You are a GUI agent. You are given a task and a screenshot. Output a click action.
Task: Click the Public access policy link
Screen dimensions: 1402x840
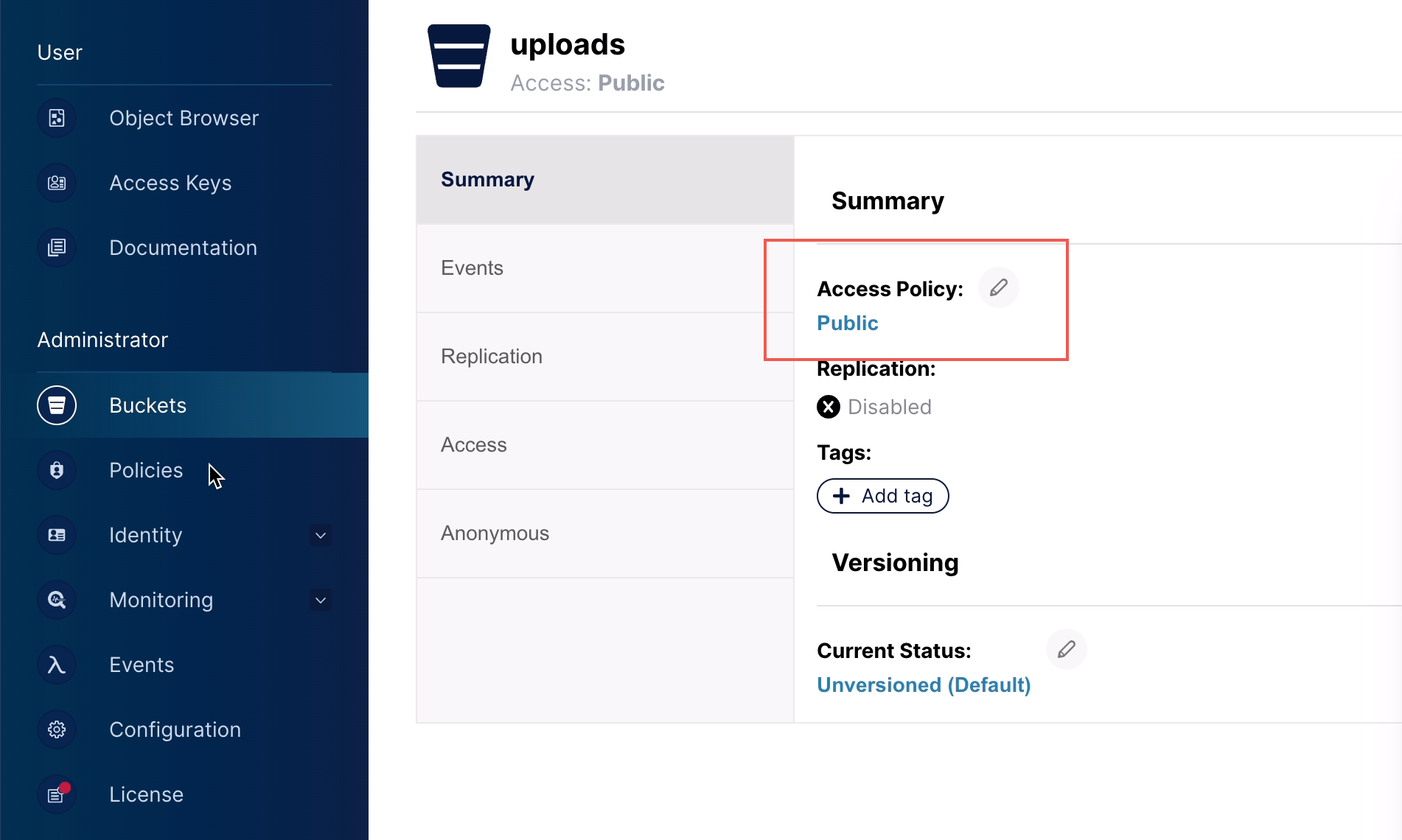pos(848,323)
